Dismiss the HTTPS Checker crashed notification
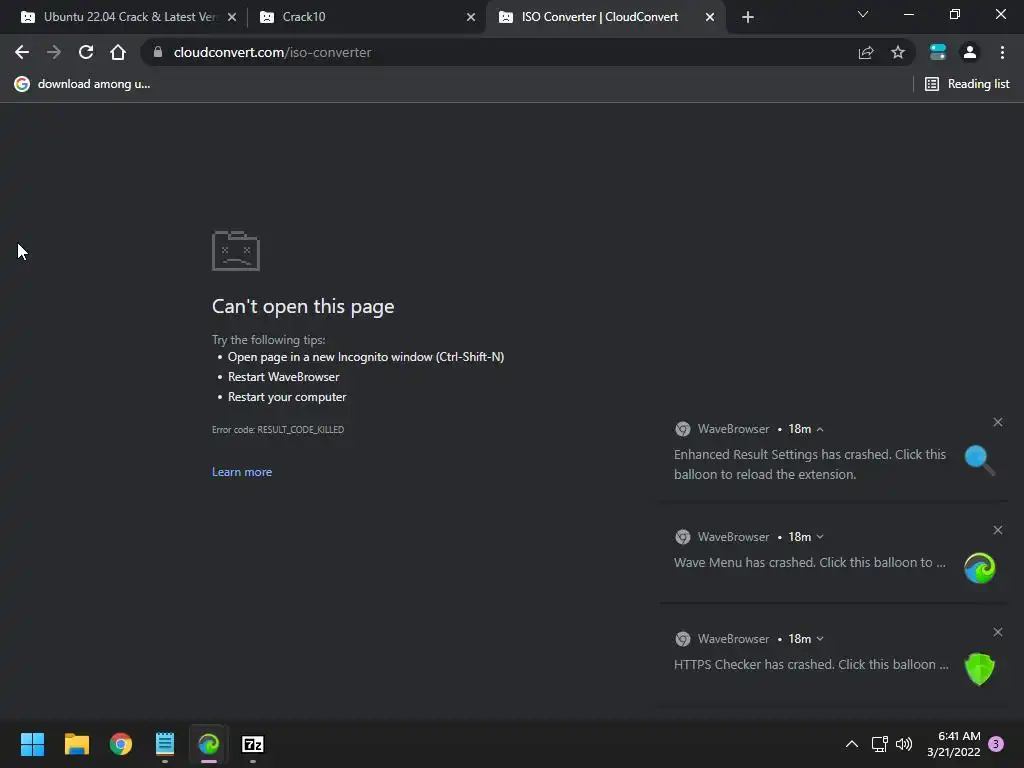 coord(997,632)
